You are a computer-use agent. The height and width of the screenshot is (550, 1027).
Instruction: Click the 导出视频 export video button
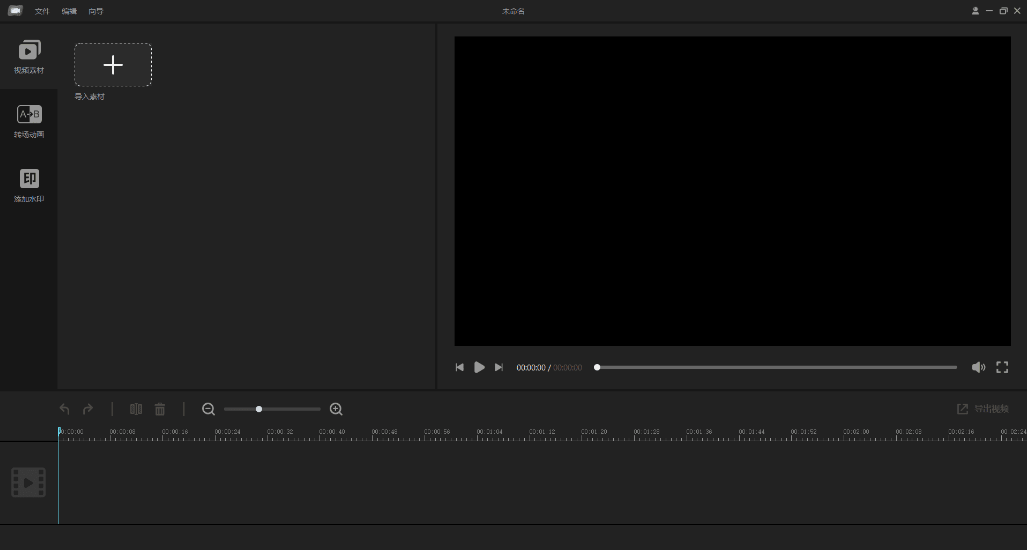(983, 409)
